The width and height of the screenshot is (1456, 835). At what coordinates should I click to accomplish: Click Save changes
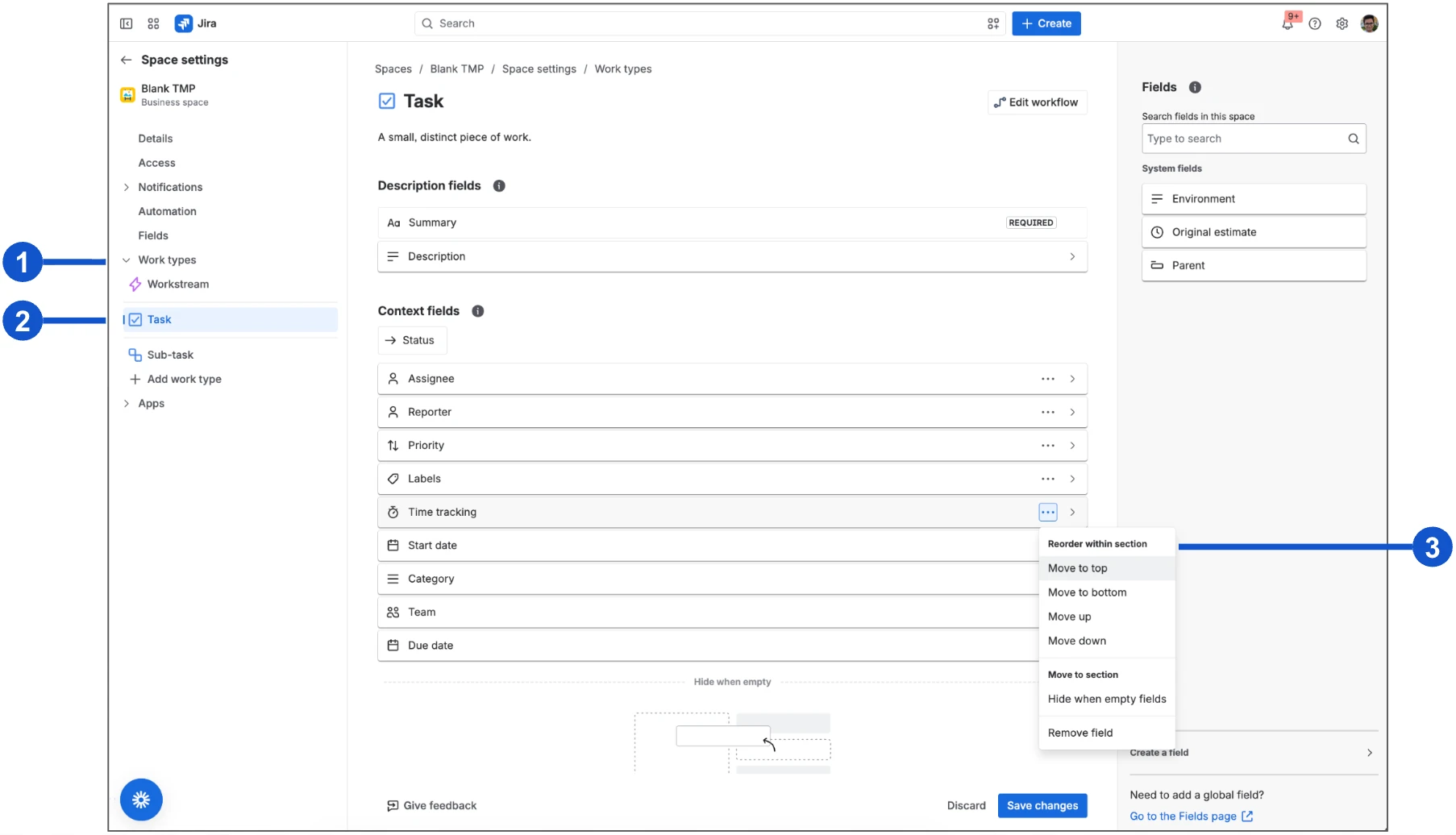tap(1042, 805)
